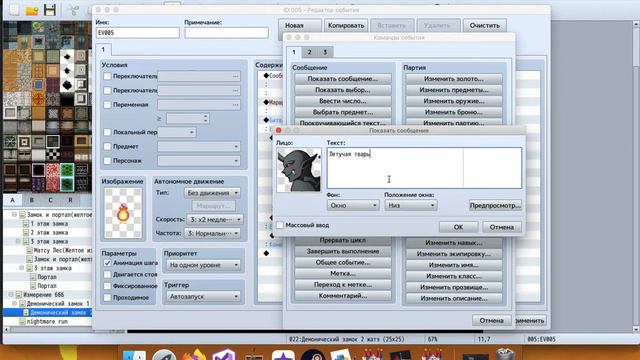The width and height of the screenshot is (640, 360).
Task: Open the 'Положение окна' dropdown showing 'Низ'
Action: [x=411, y=205]
